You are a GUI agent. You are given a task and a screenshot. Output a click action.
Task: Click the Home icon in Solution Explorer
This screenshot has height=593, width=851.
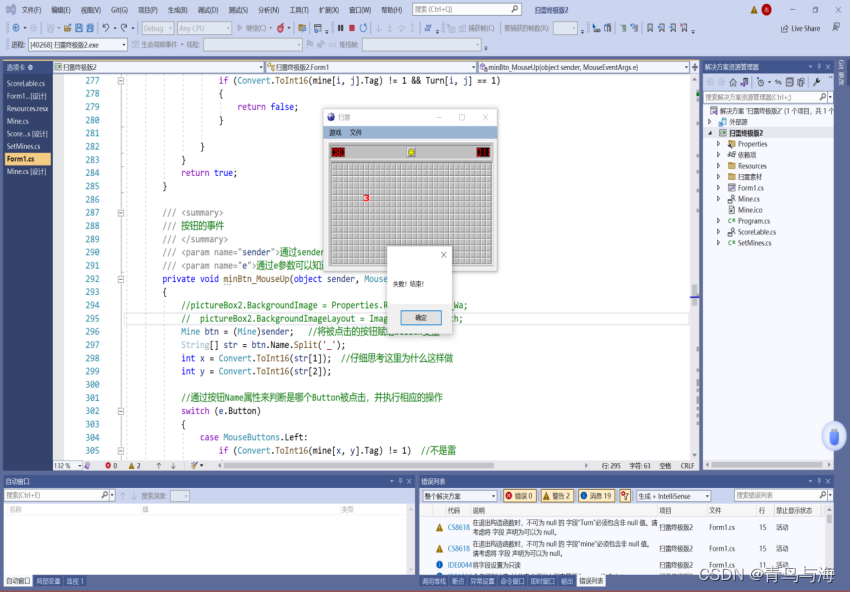click(x=733, y=82)
